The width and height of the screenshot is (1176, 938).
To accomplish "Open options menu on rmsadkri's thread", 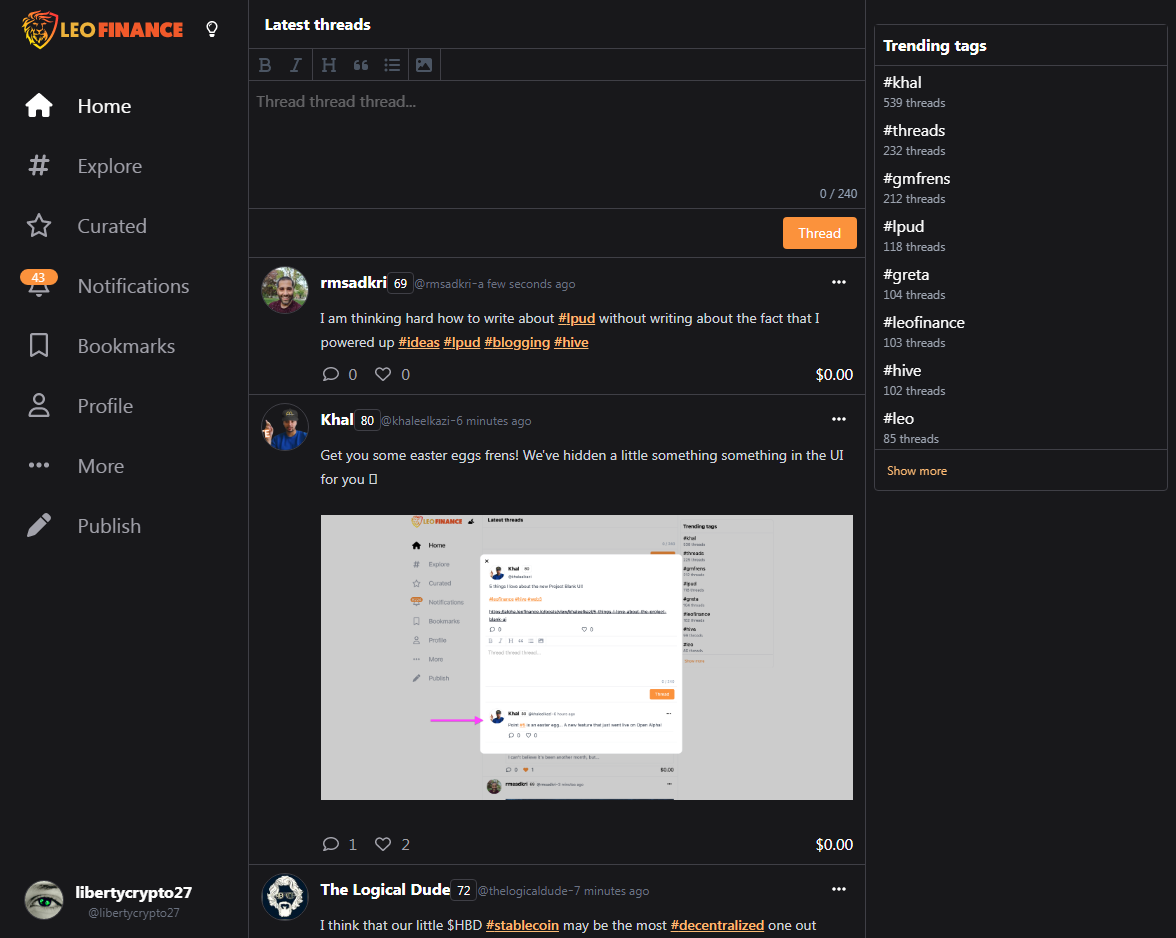I will point(838,283).
